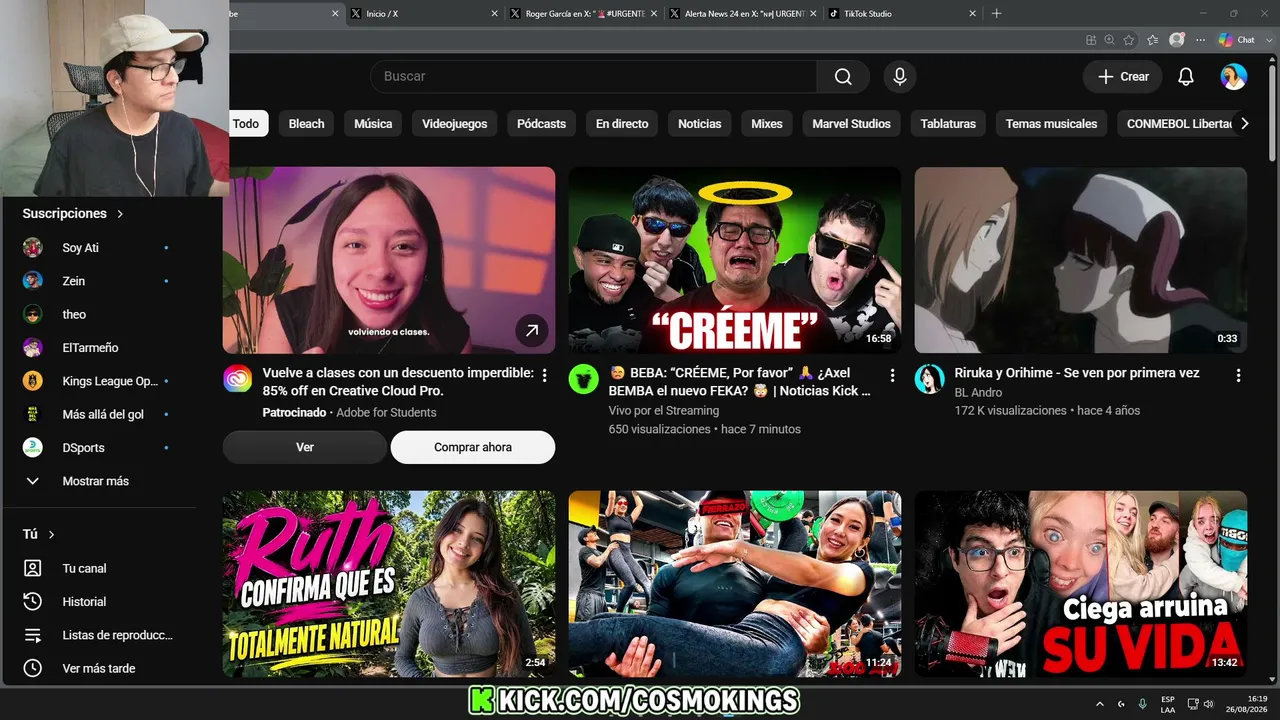Open Ciega arruina su vida thumbnail
Screen dimensions: 1280x720
pos(1081,584)
